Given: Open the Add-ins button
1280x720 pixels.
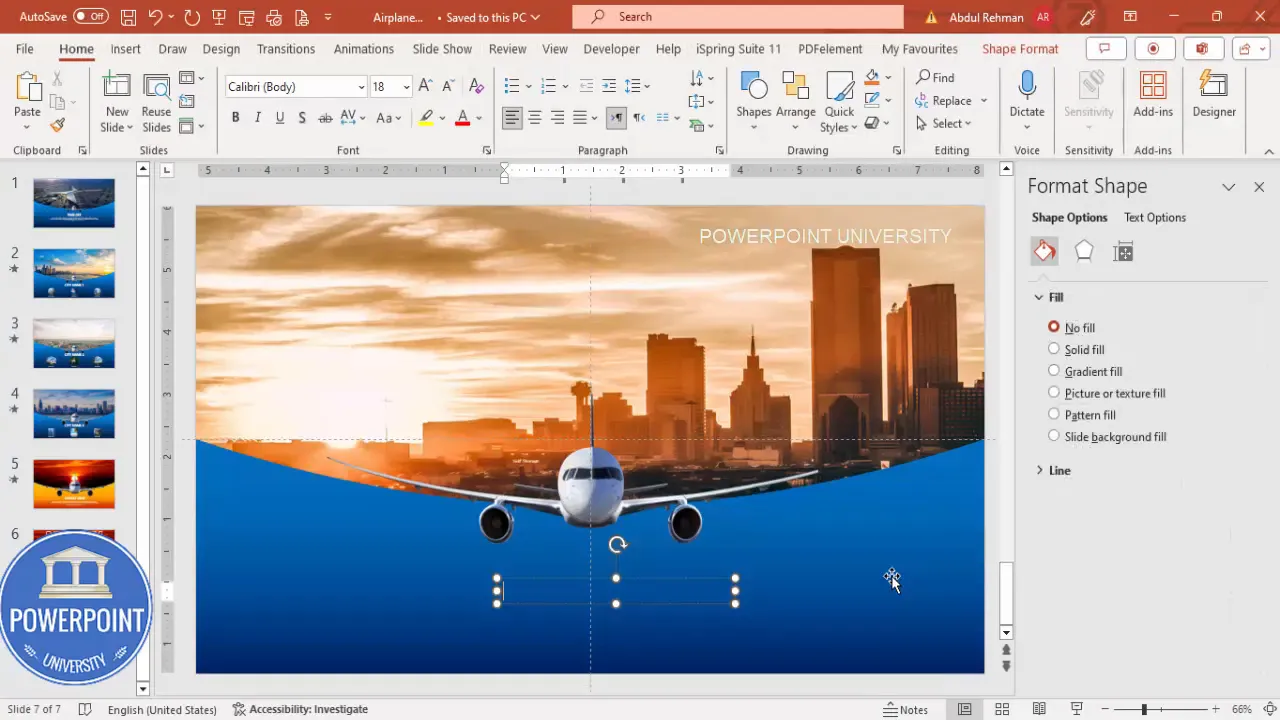Looking at the screenshot, I should (x=1153, y=95).
